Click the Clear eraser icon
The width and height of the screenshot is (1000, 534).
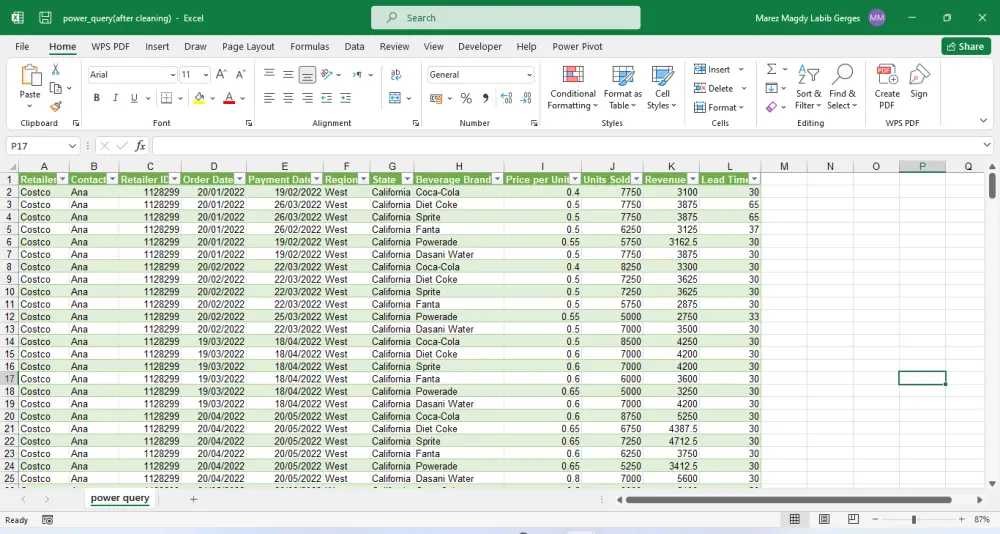tap(772, 107)
